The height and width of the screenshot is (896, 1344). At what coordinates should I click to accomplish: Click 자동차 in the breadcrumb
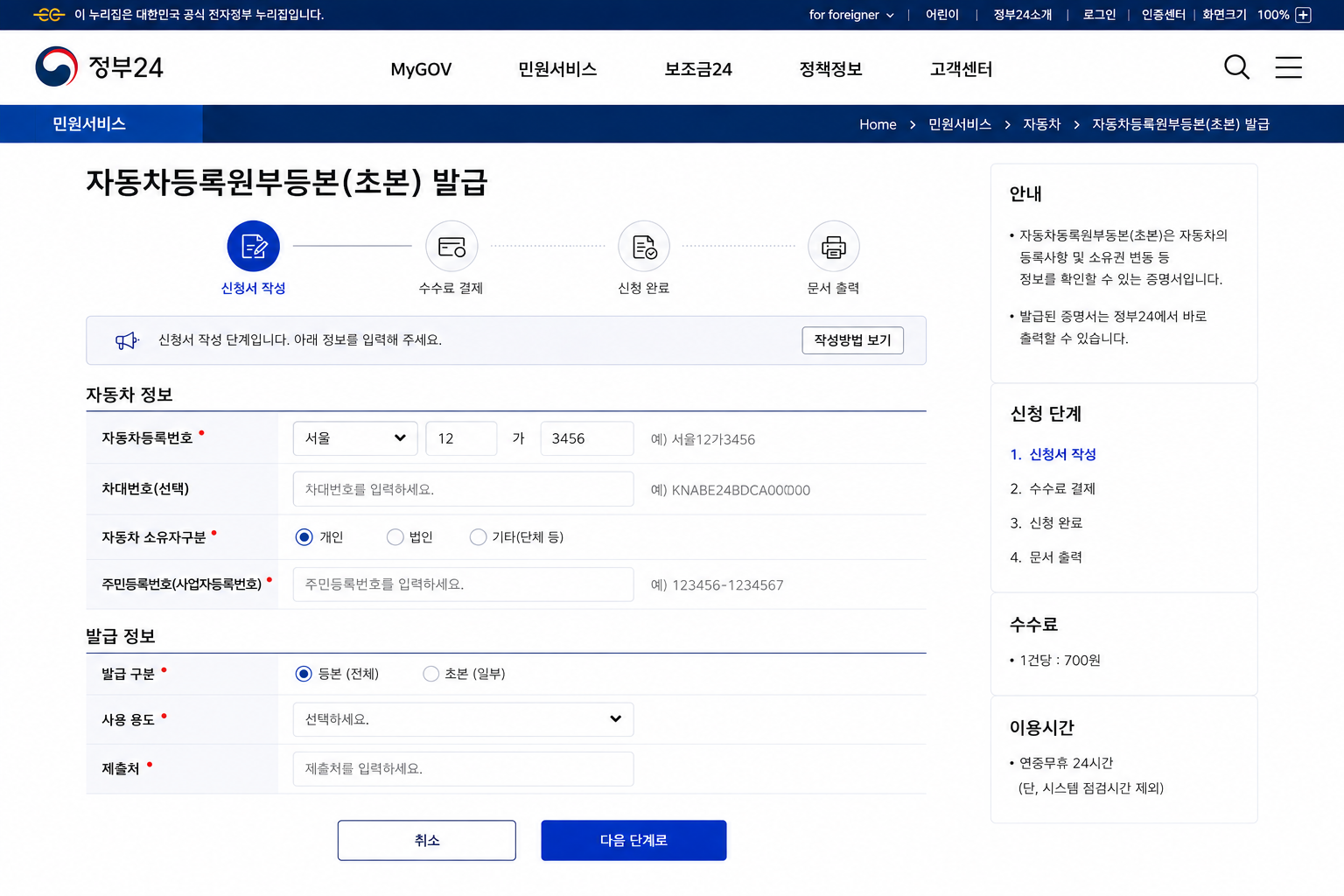coord(1042,124)
